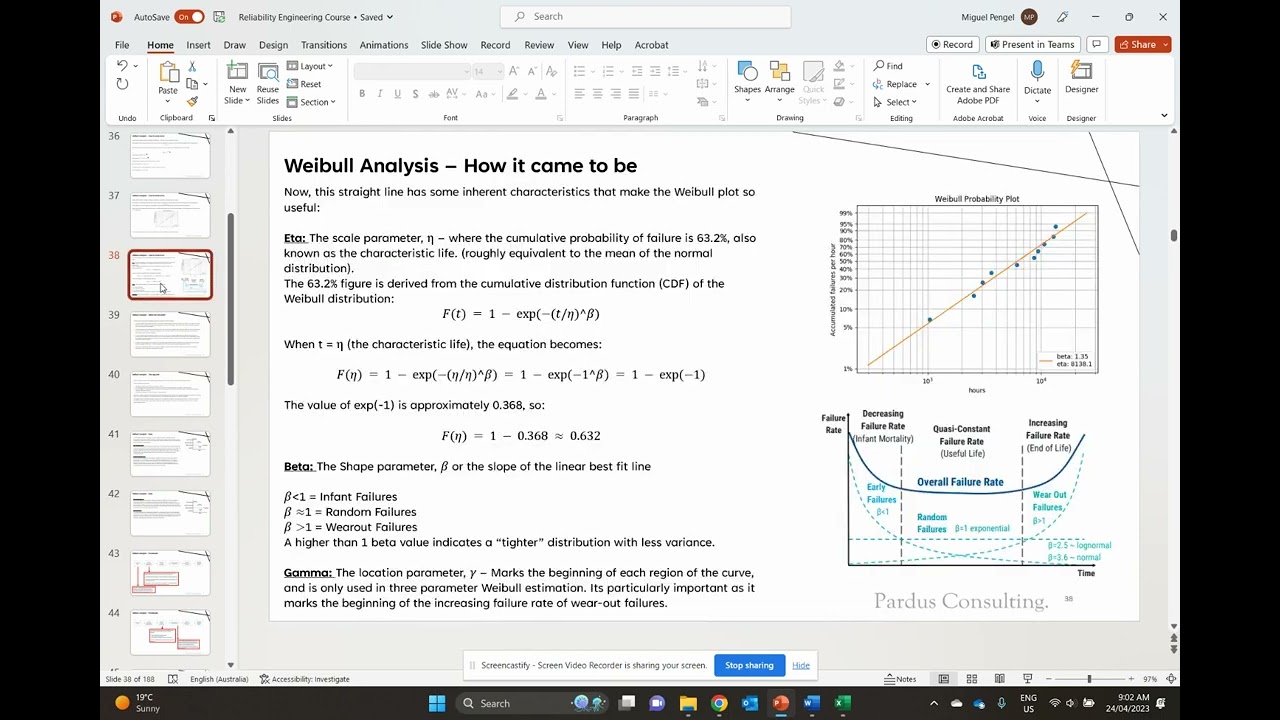Fit slide to current window
The height and width of the screenshot is (720, 1280).
[x=1171, y=679]
